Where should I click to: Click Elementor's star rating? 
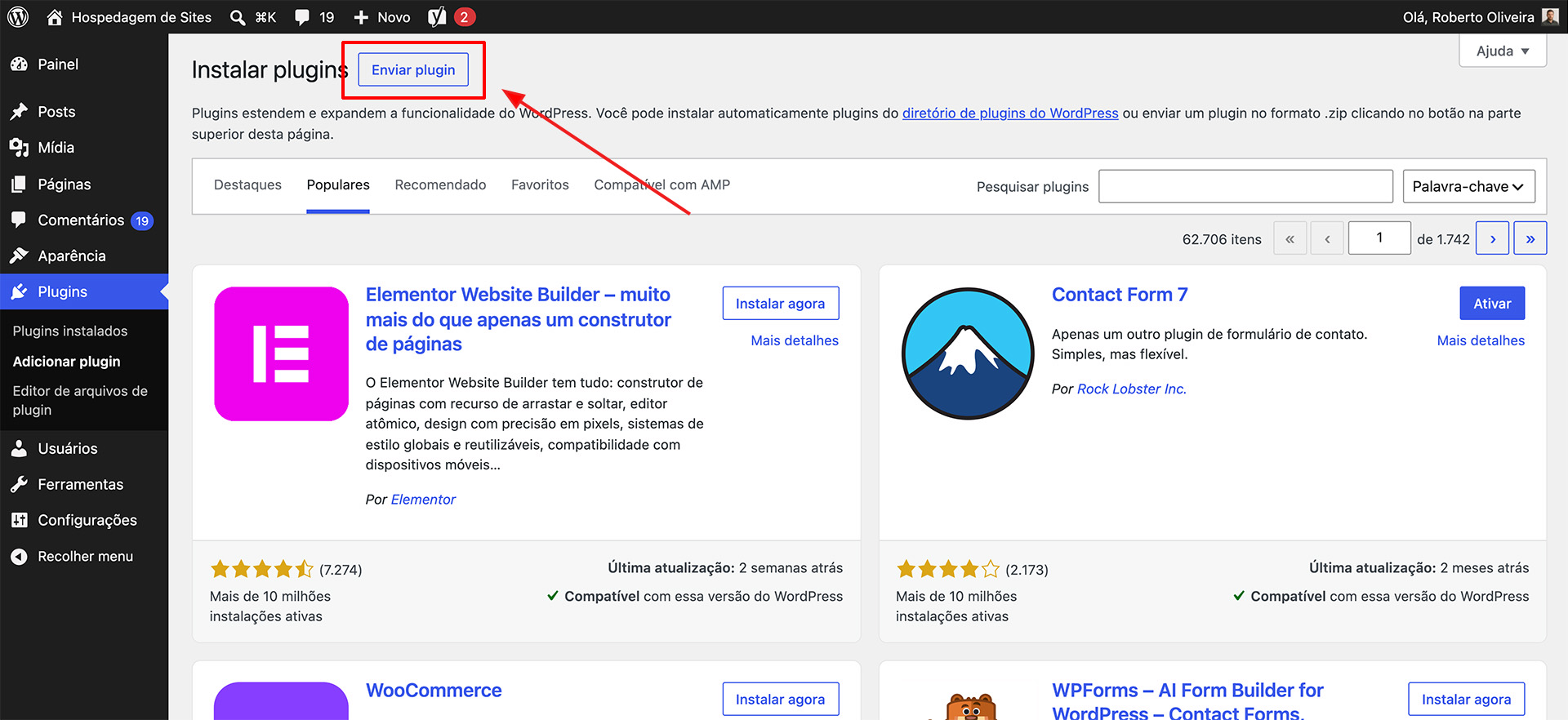coord(261,569)
